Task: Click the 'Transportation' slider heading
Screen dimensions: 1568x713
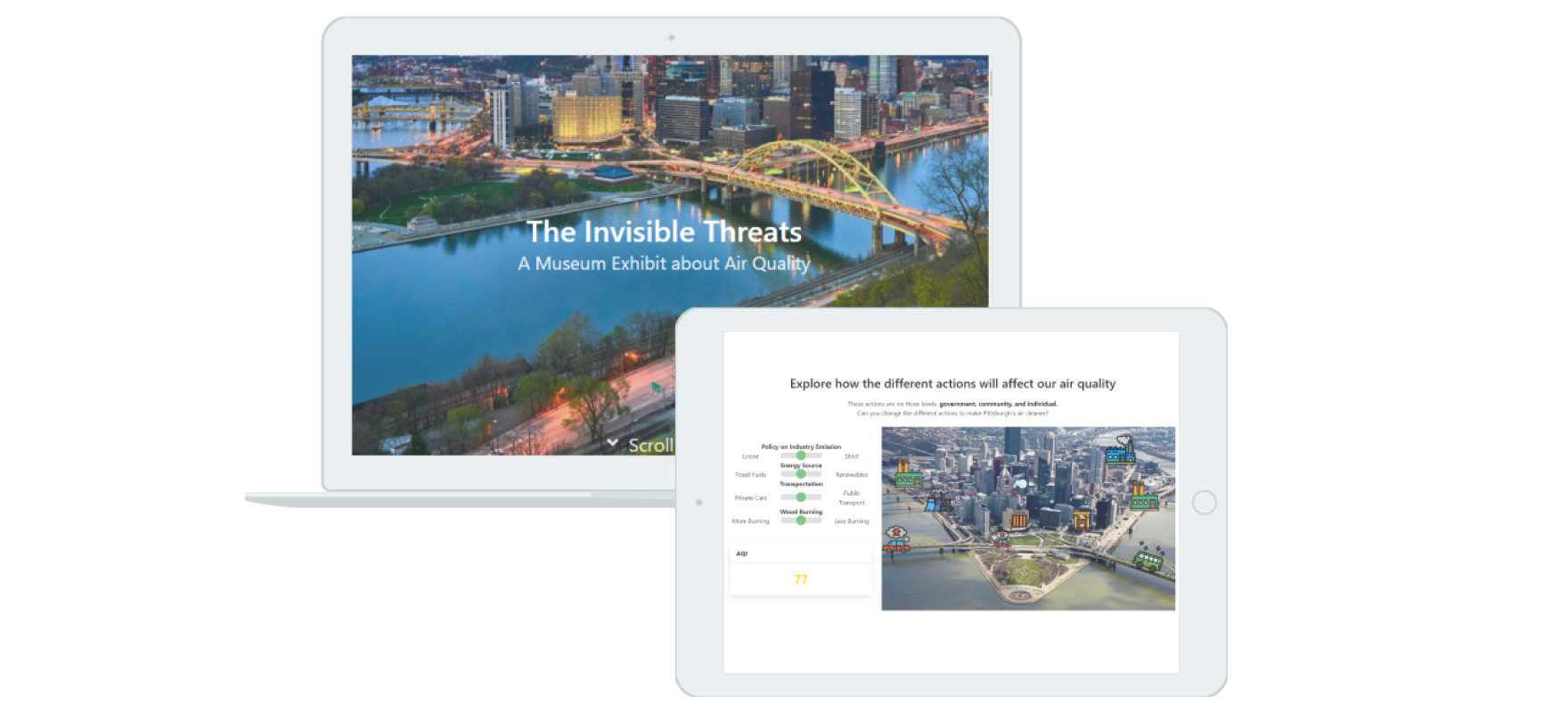Action: [x=801, y=484]
